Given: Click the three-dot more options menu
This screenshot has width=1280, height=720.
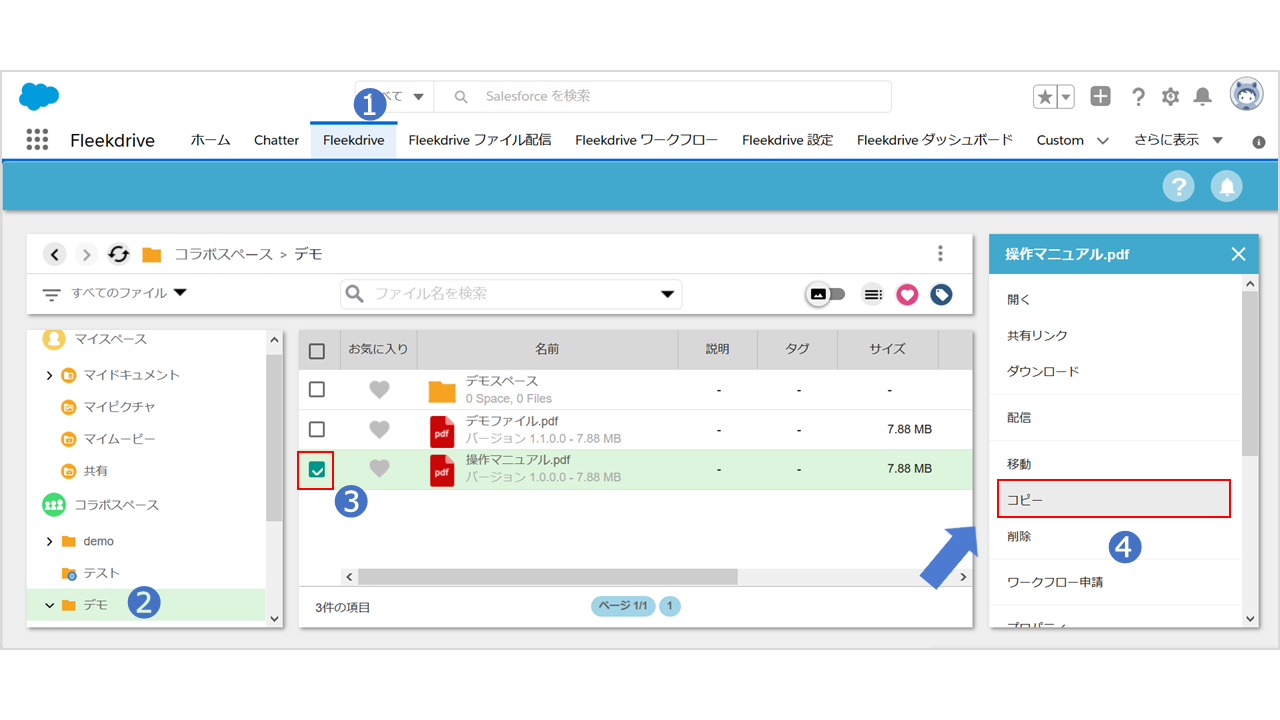Looking at the screenshot, I should (940, 254).
